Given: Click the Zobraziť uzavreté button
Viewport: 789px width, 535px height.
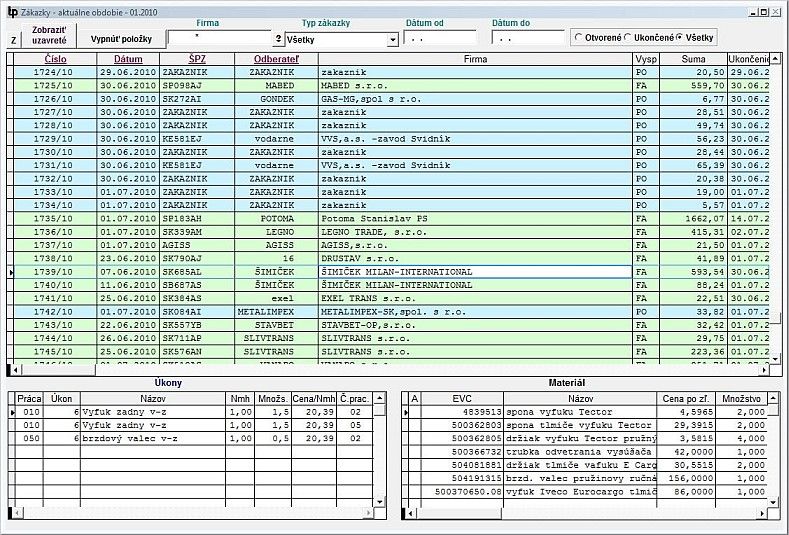Looking at the screenshot, I should [49, 35].
